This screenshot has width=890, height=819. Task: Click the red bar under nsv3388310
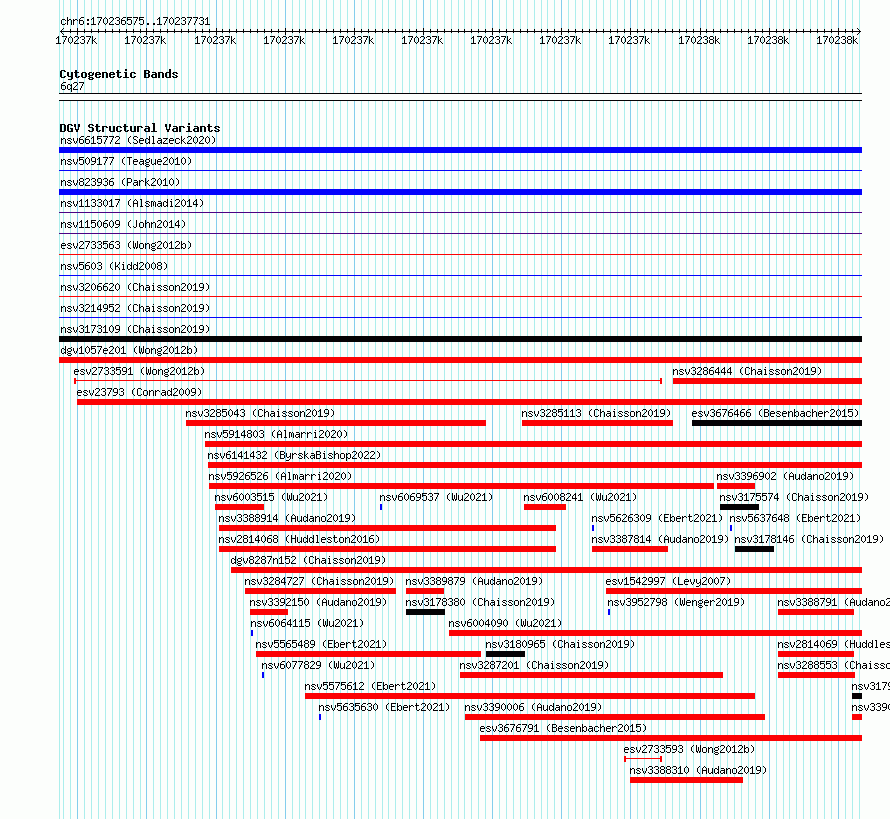(x=686, y=780)
